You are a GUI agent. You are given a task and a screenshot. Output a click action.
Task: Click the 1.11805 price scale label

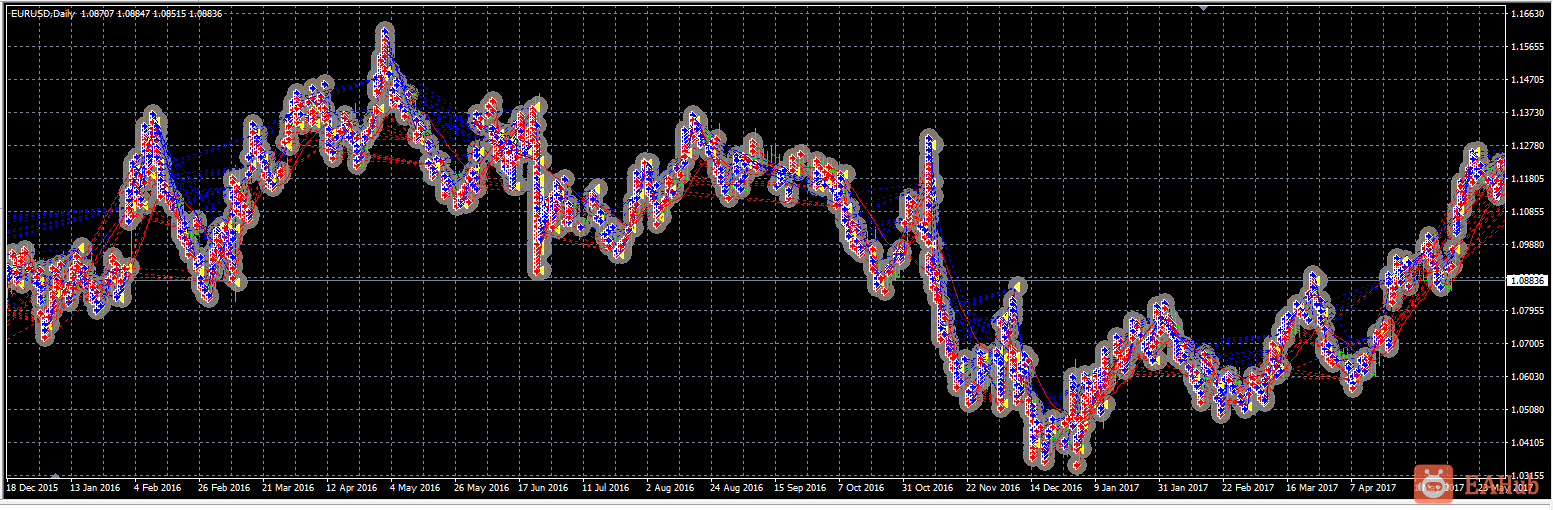pos(1526,179)
